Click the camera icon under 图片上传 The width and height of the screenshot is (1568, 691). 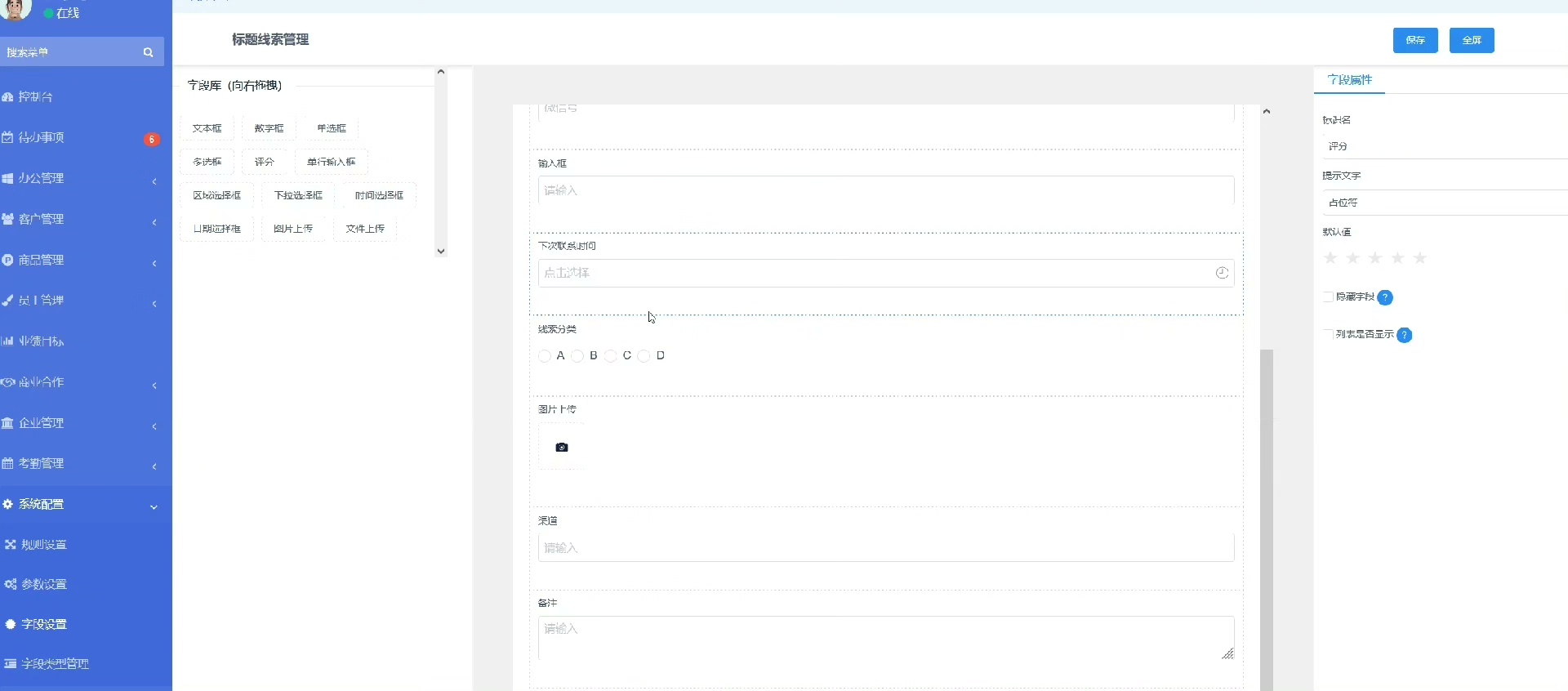coord(562,448)
